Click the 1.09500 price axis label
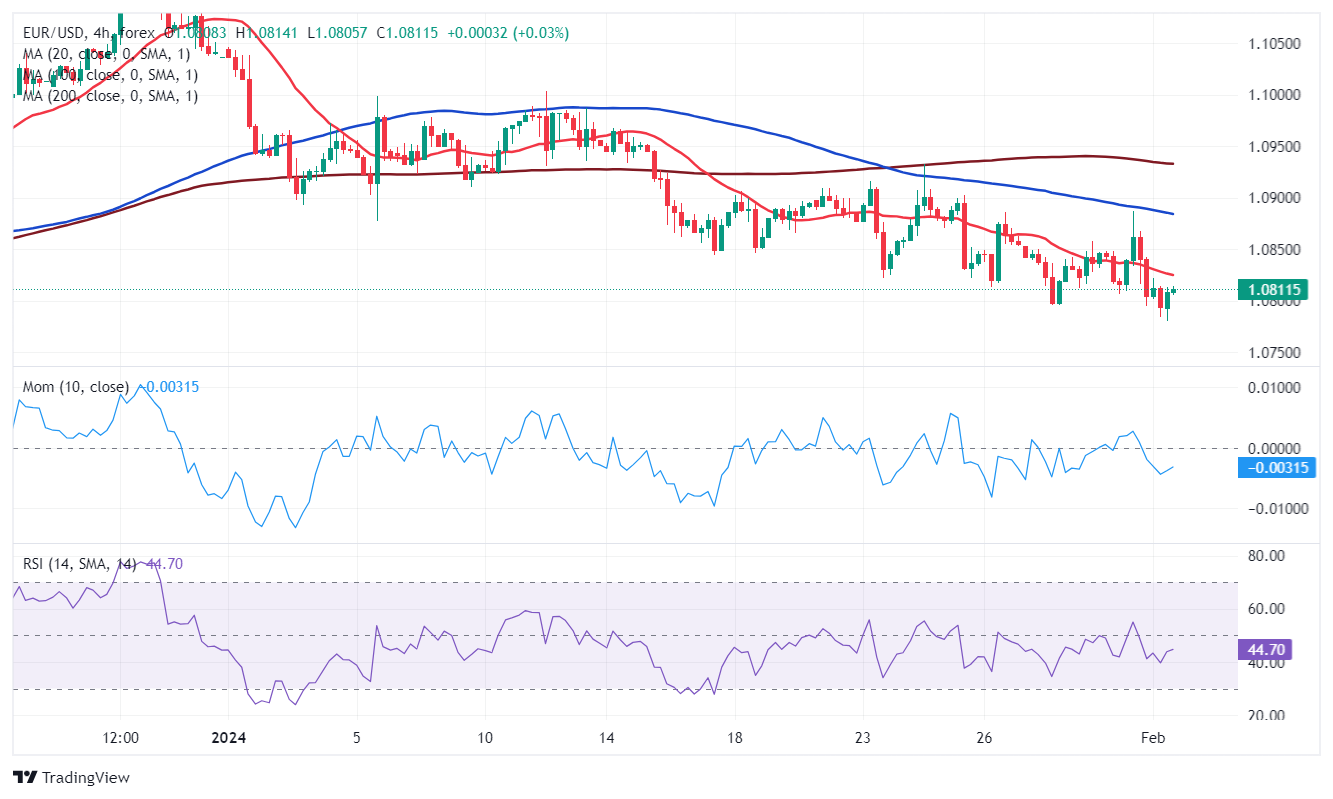This screenshot has width=1333, height=799. point(1273,147)
